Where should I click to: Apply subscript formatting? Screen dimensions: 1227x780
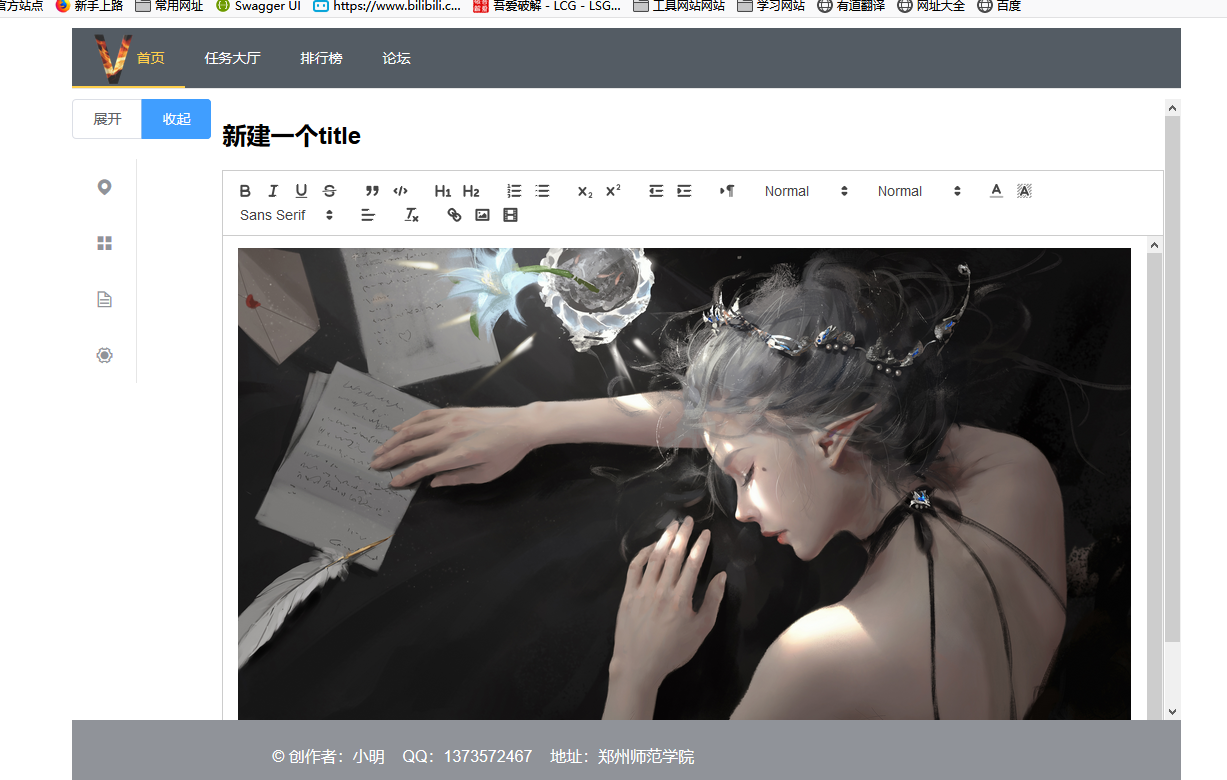coord(585,191)
